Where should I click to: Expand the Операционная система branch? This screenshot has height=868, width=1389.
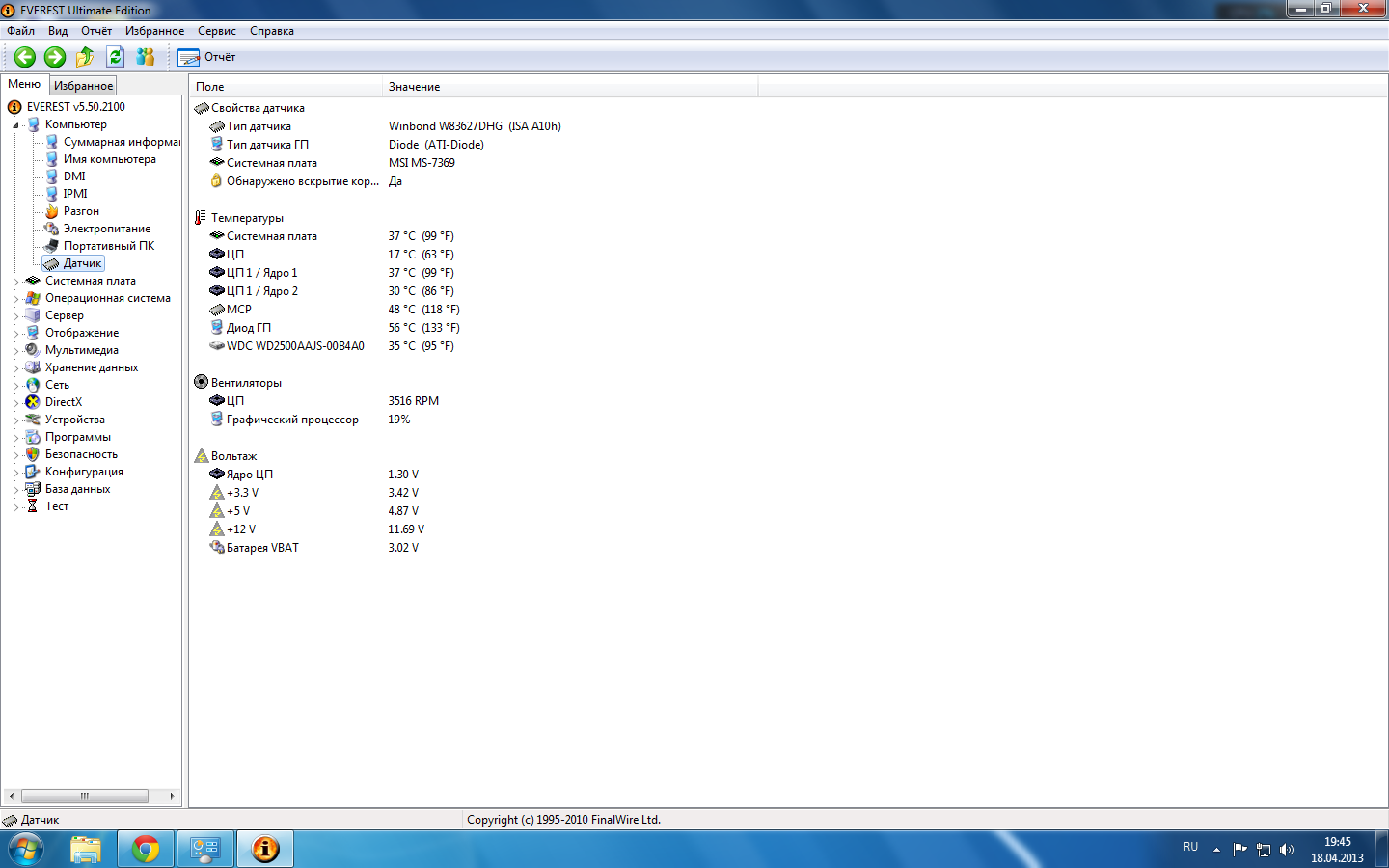pyautogui.click(x=15, y=299)
